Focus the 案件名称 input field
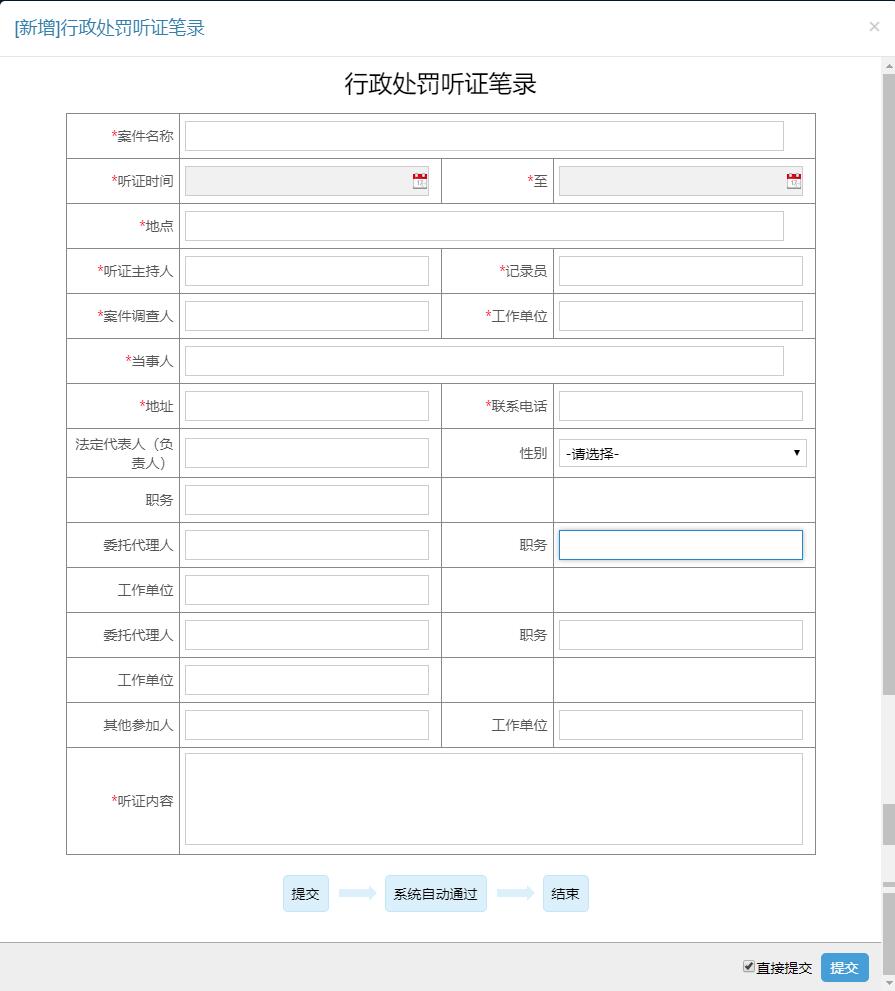 pos(484,136)
